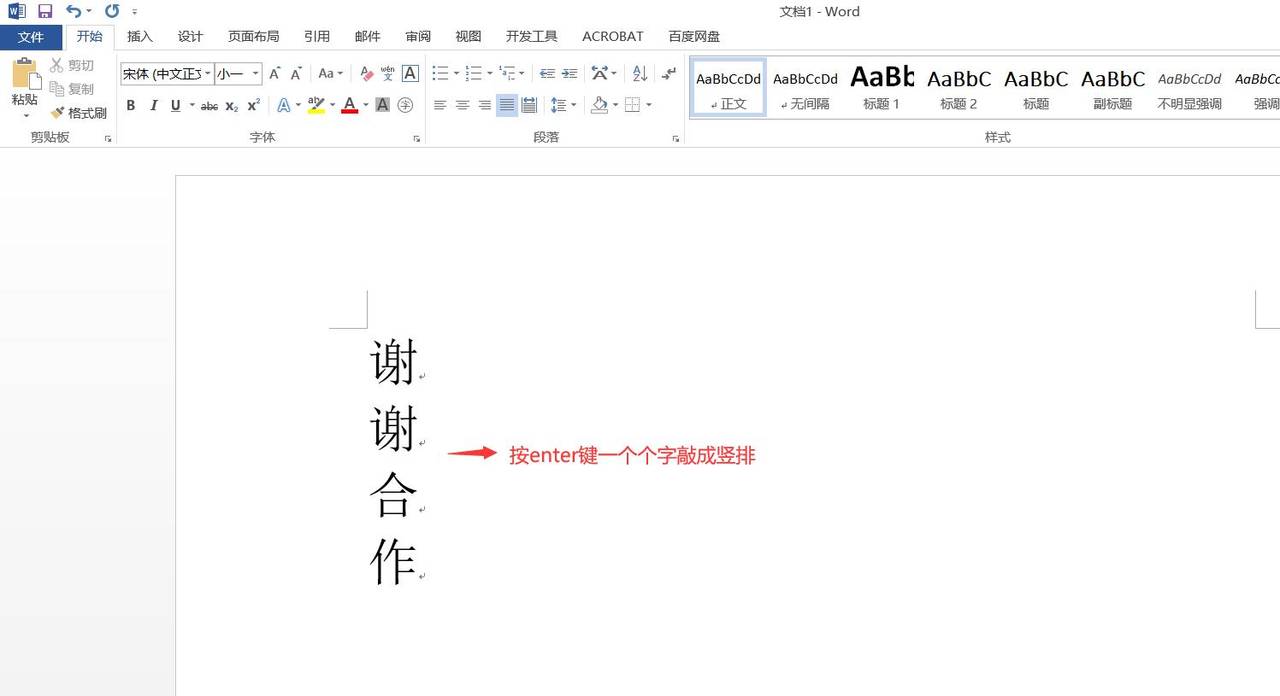This screenshot has height=696, width=1280.
Task: Click the Sort (排序) icon
Action: click(x=639, y=73)
